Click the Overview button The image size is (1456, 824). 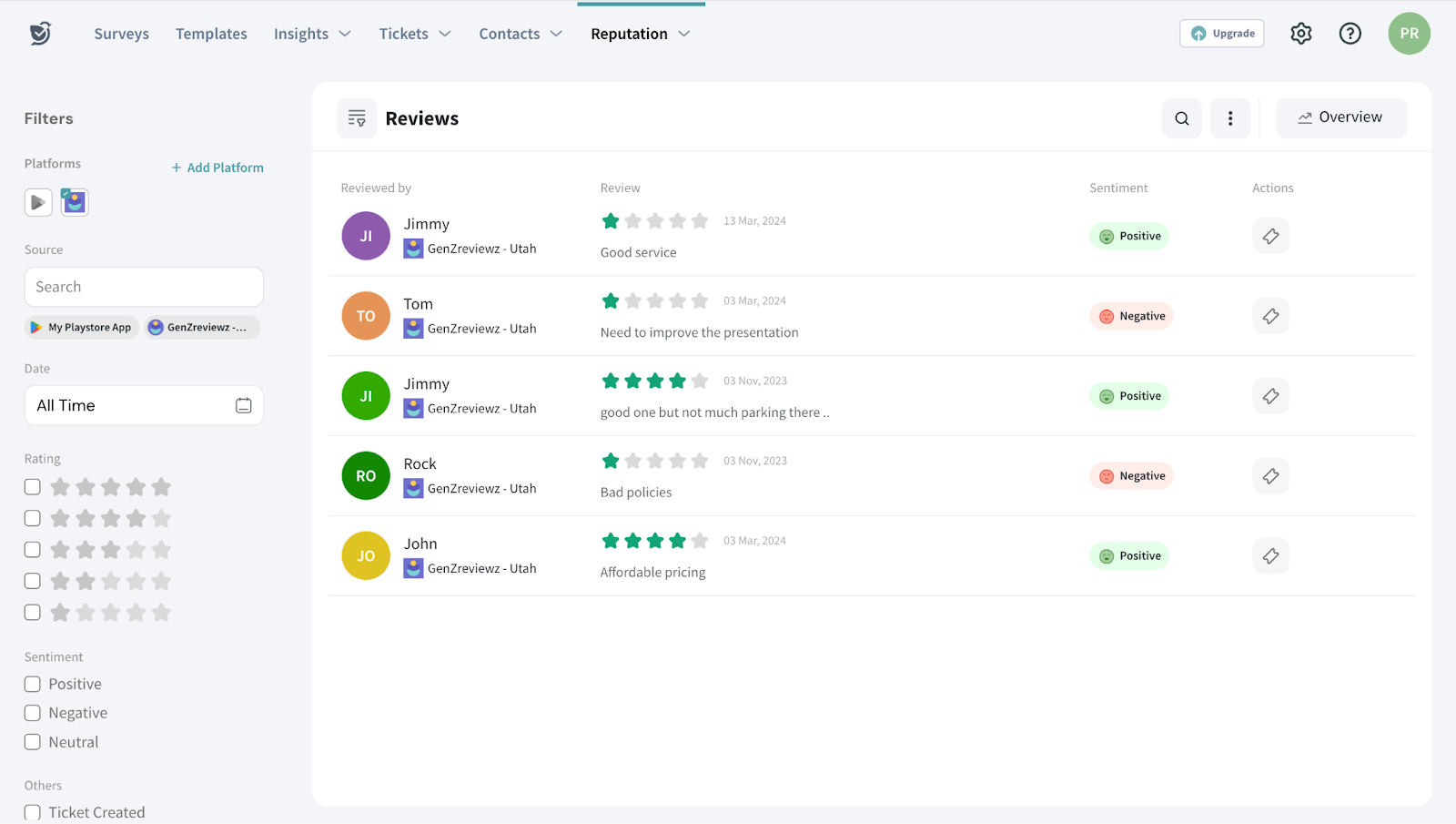[1340, 117]
